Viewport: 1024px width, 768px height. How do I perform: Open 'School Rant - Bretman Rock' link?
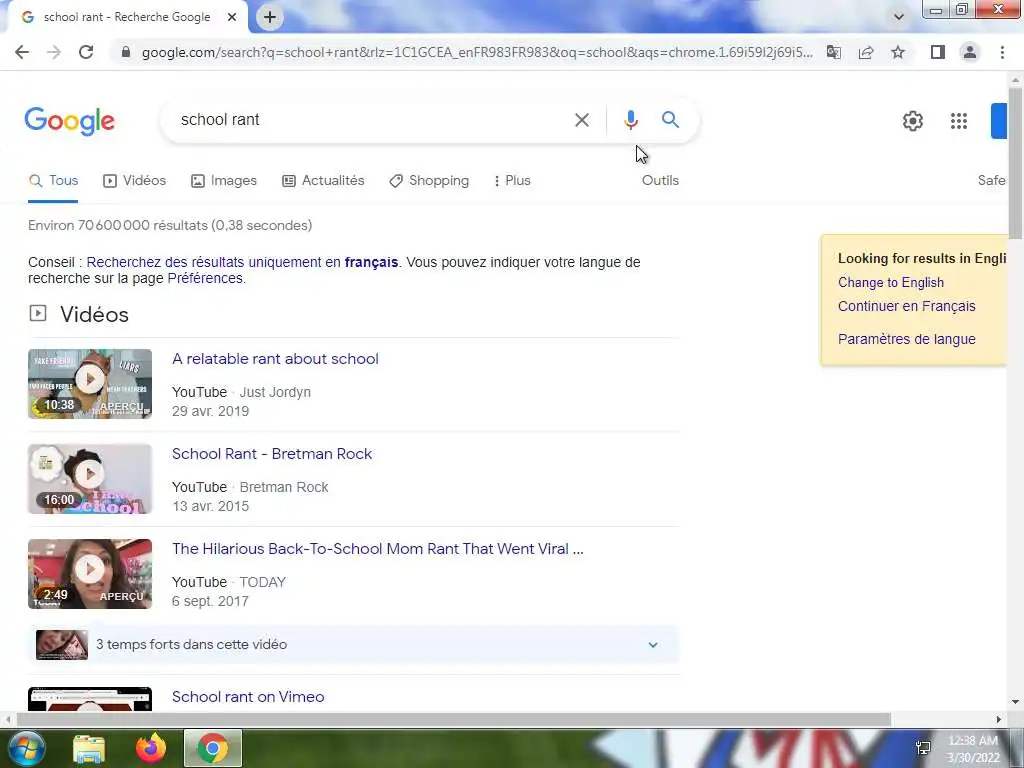[x=272, y=454]
